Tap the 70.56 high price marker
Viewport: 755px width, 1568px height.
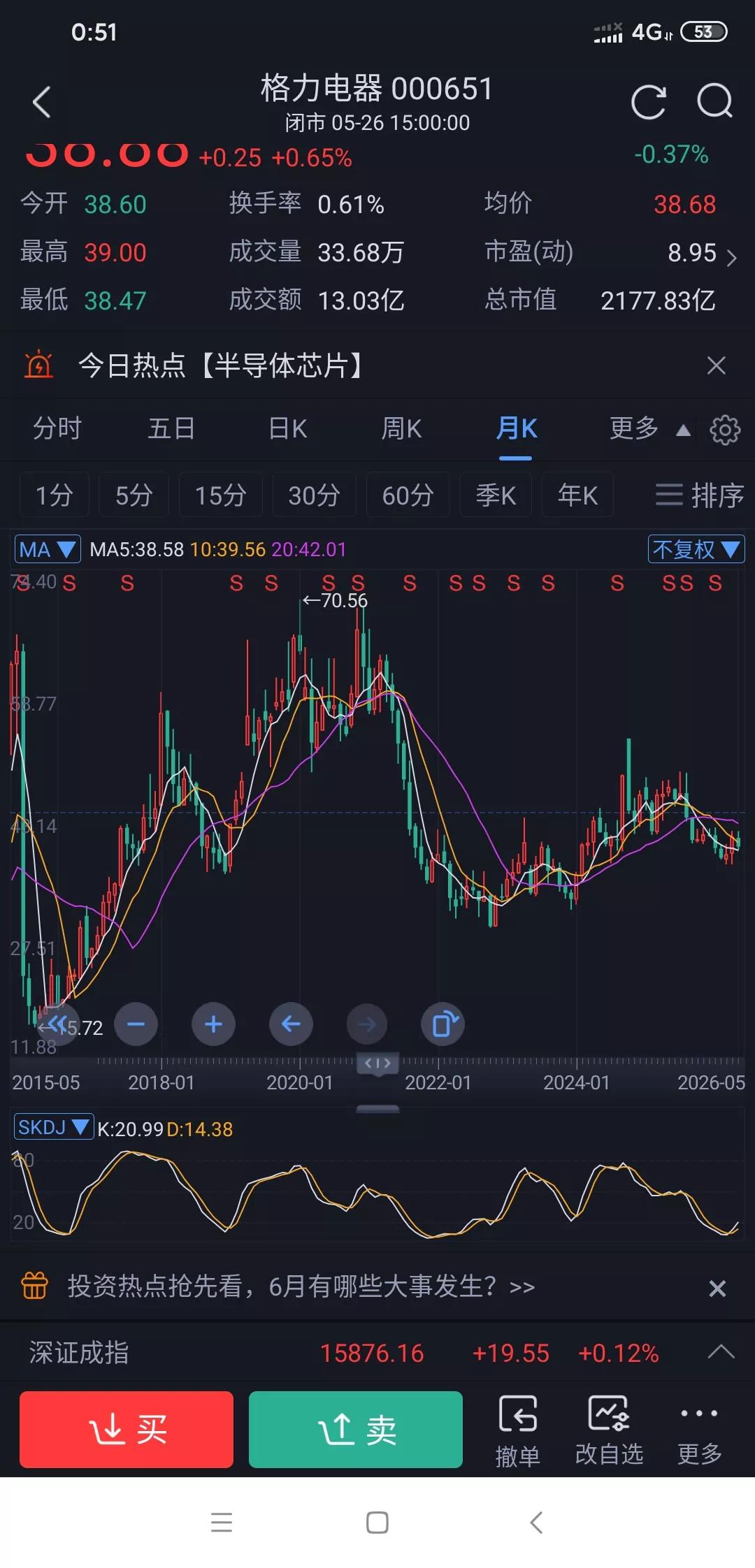tap(334, 600)
